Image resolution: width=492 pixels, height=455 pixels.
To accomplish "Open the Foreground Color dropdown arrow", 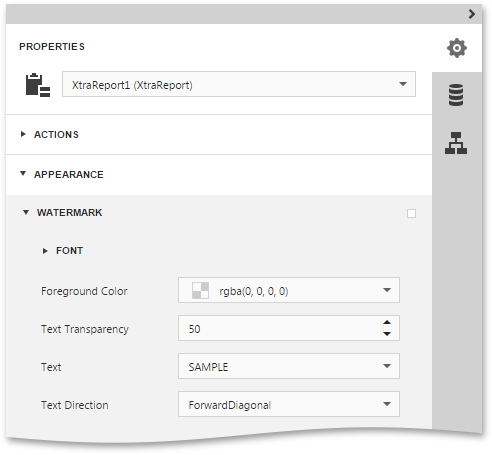I will click(x=387, y=290).
